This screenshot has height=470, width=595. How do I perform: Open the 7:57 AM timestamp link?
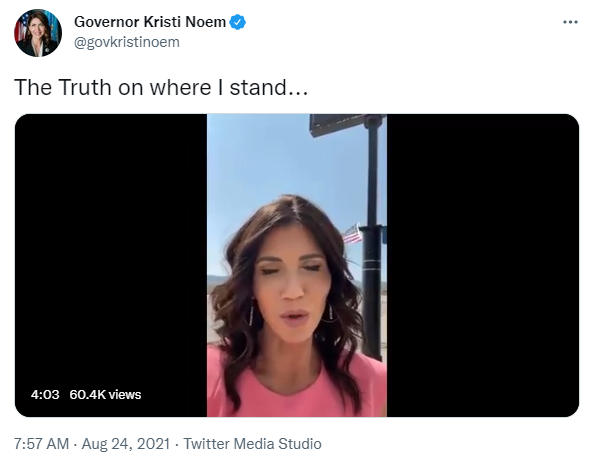(x=41, y=443)
